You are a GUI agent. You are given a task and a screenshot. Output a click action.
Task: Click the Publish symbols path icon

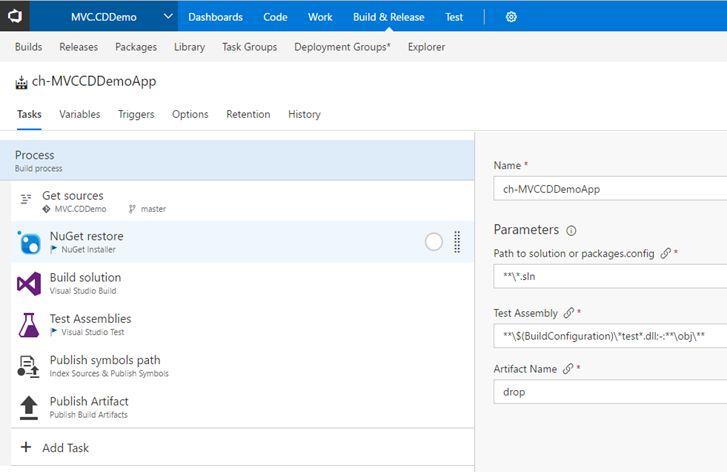click(x=28, y=366)
